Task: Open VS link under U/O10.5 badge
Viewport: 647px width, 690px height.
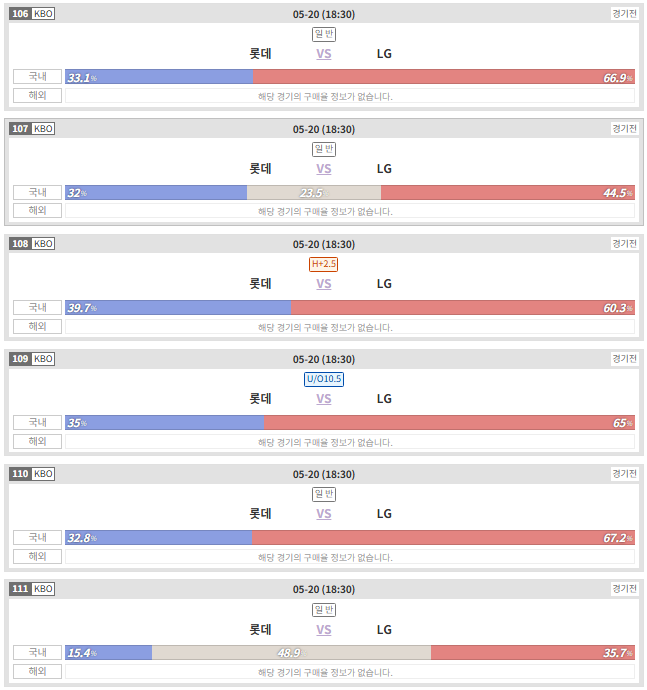Action: [x=324, y=399]
